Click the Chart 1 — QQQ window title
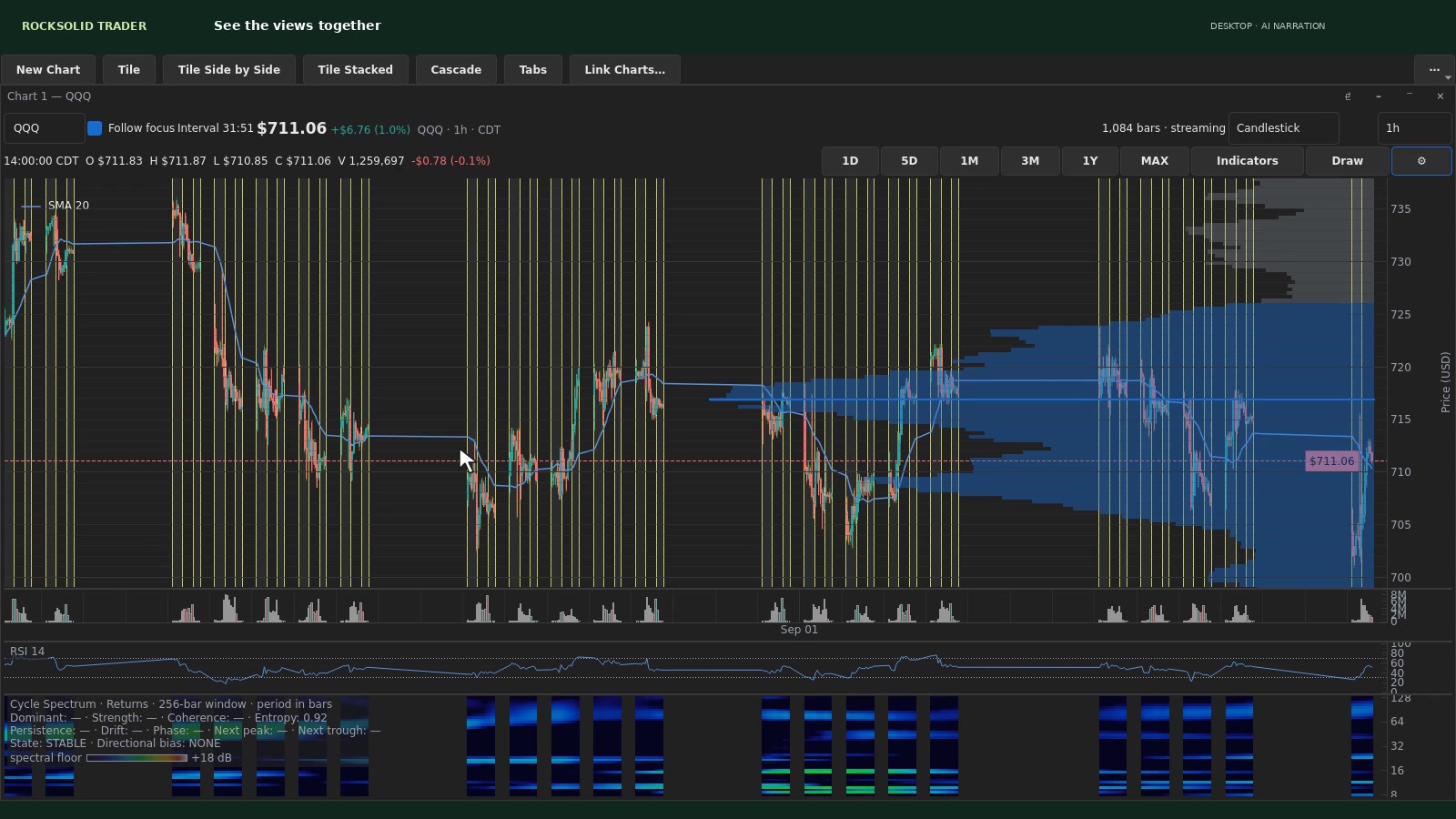 tap(49, 96)
